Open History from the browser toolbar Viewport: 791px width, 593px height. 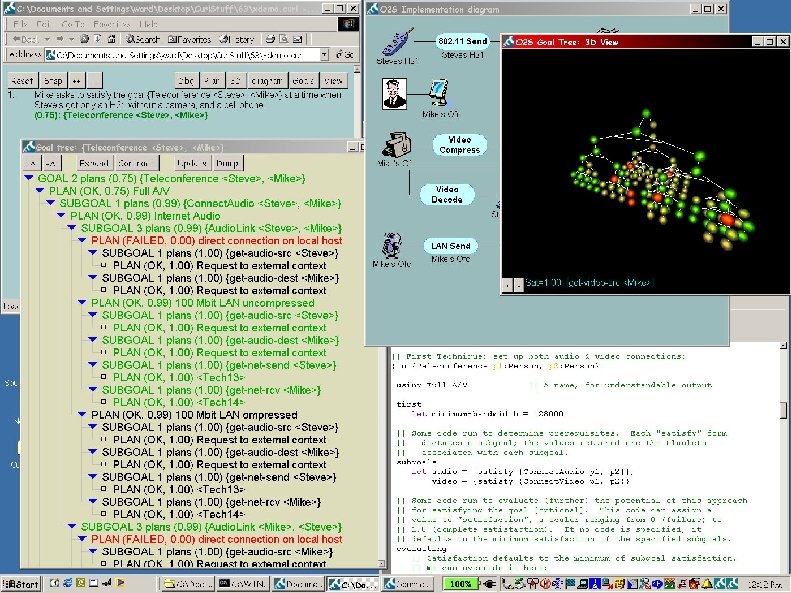pos(237,39)
